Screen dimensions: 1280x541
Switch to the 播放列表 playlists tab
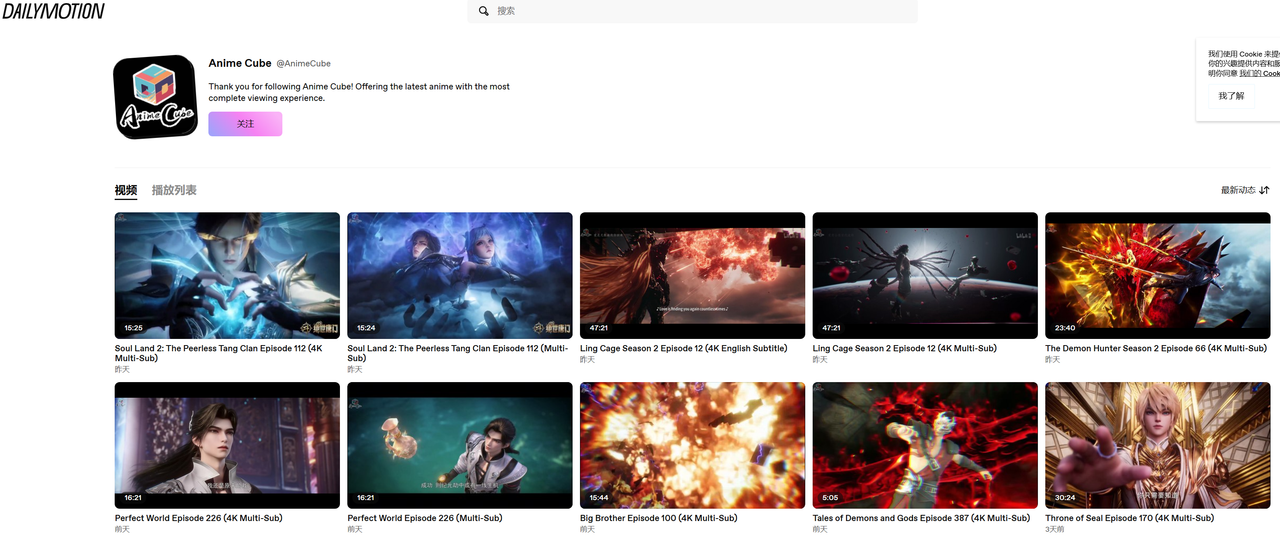(174, 190)
